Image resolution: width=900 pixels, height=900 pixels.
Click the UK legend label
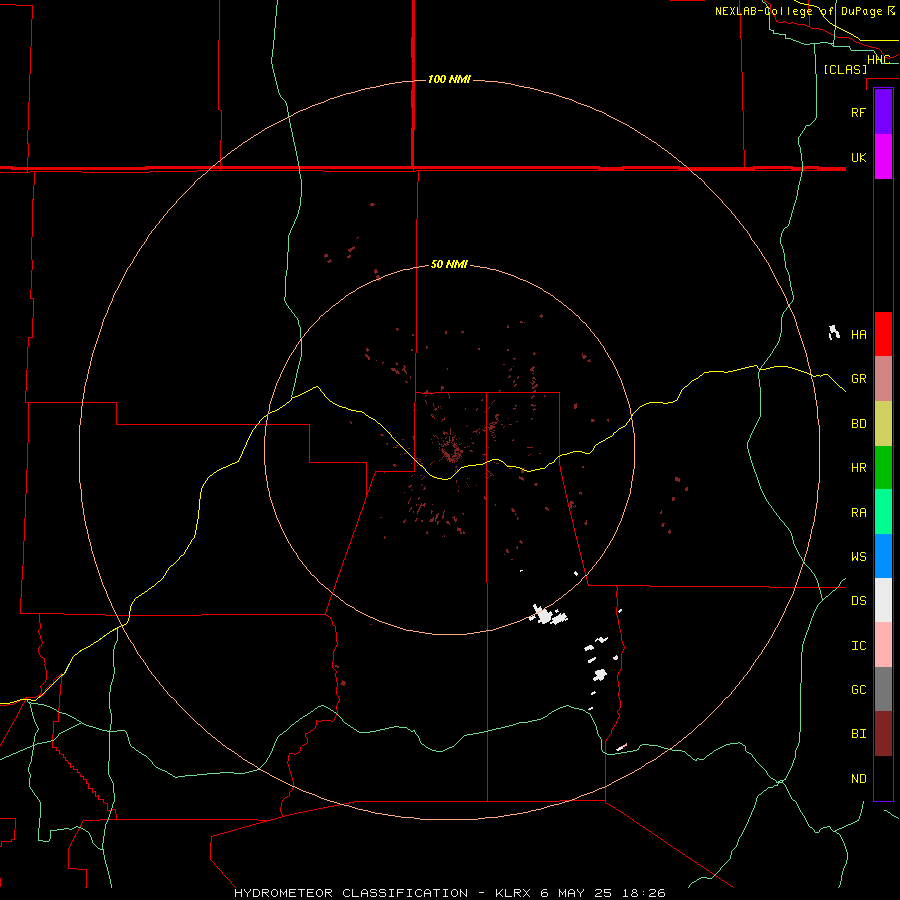pos(858,157)
